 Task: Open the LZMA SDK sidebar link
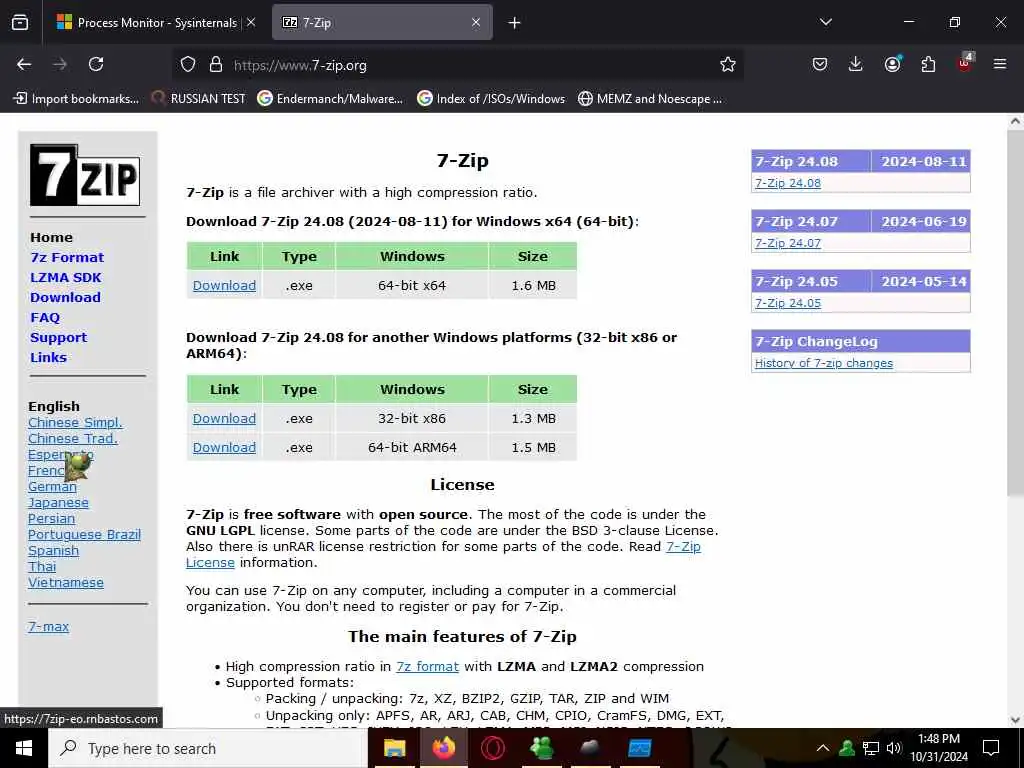point(65,278)
